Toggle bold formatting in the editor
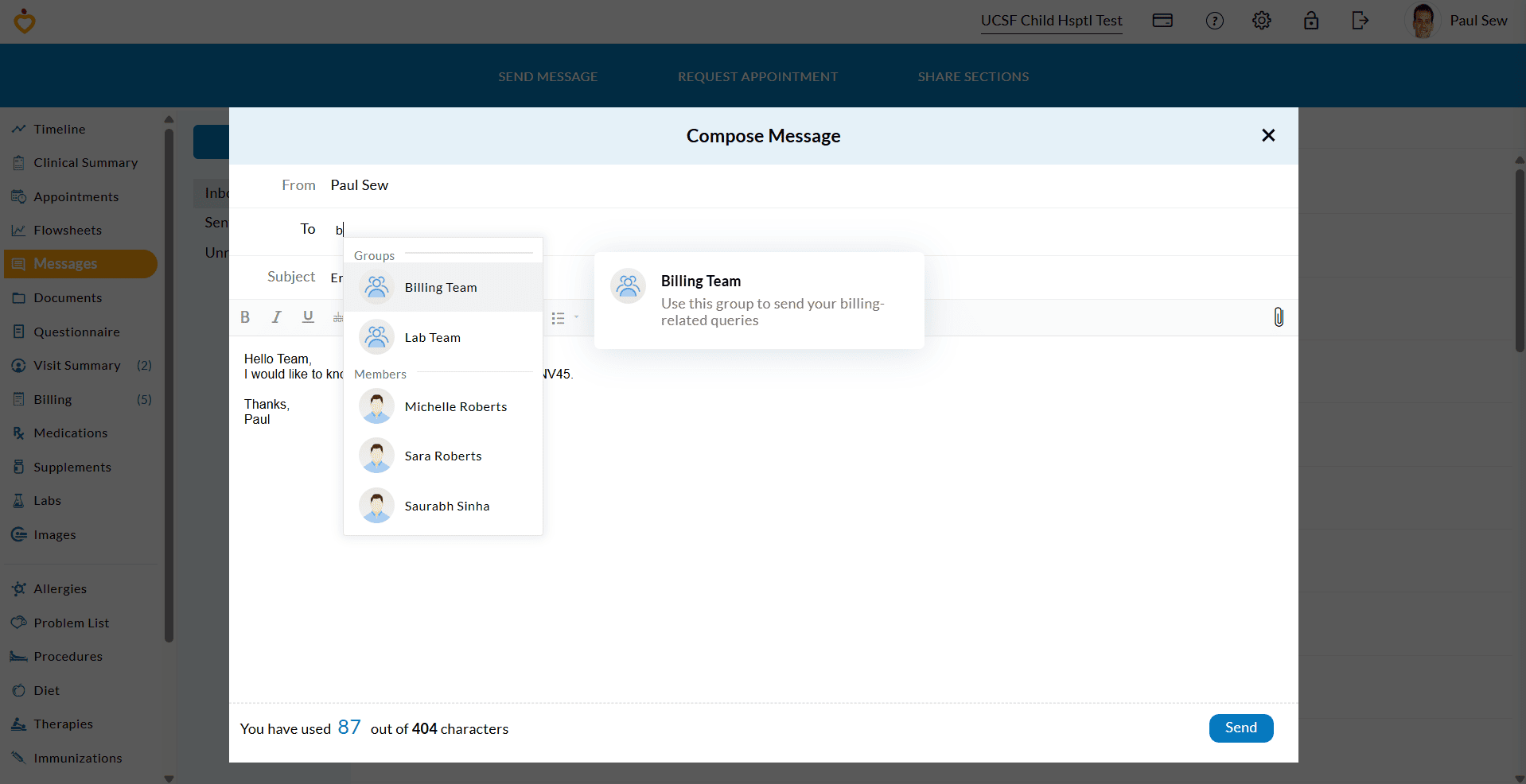1526x784 pixels. pos(245,317)
